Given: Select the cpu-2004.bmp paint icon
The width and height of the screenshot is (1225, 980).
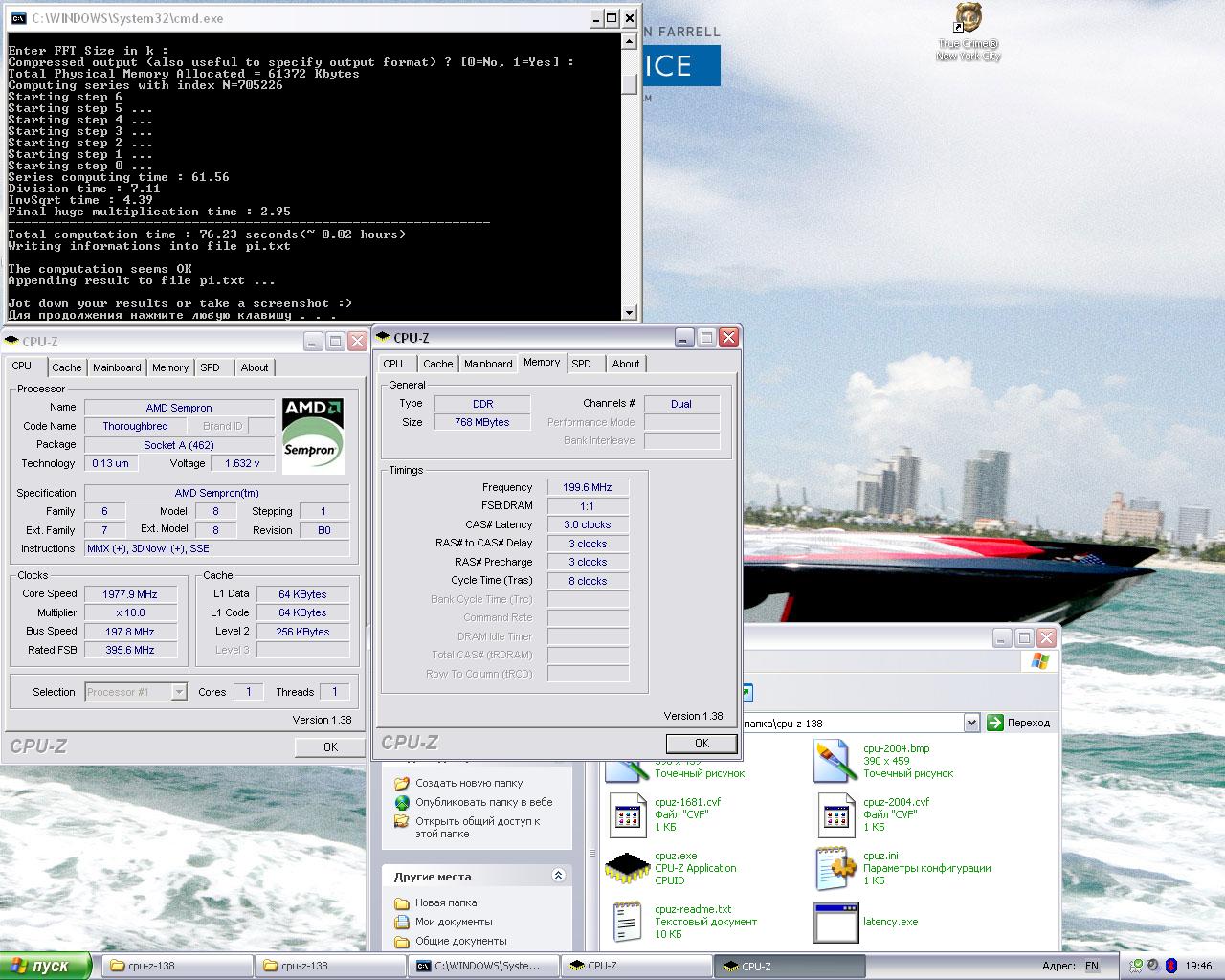Looking at the screenshot, I should pyautogui.click(x=835, y=762).
